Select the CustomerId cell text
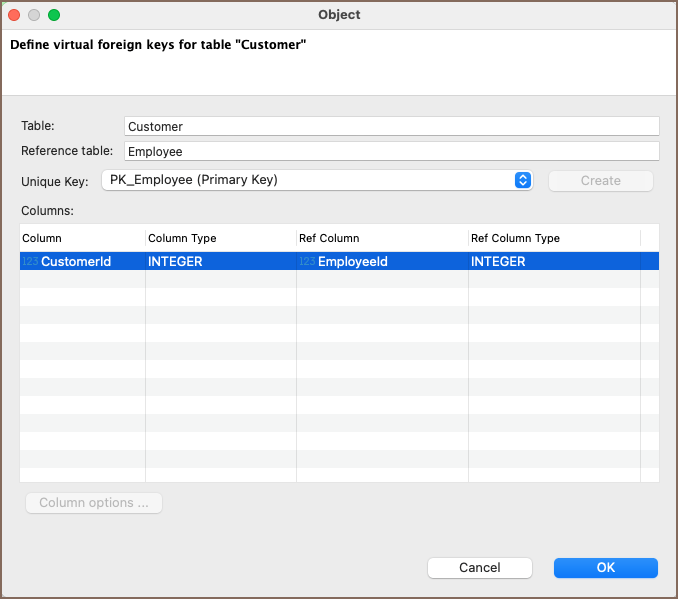 click(x=76, y=262)
